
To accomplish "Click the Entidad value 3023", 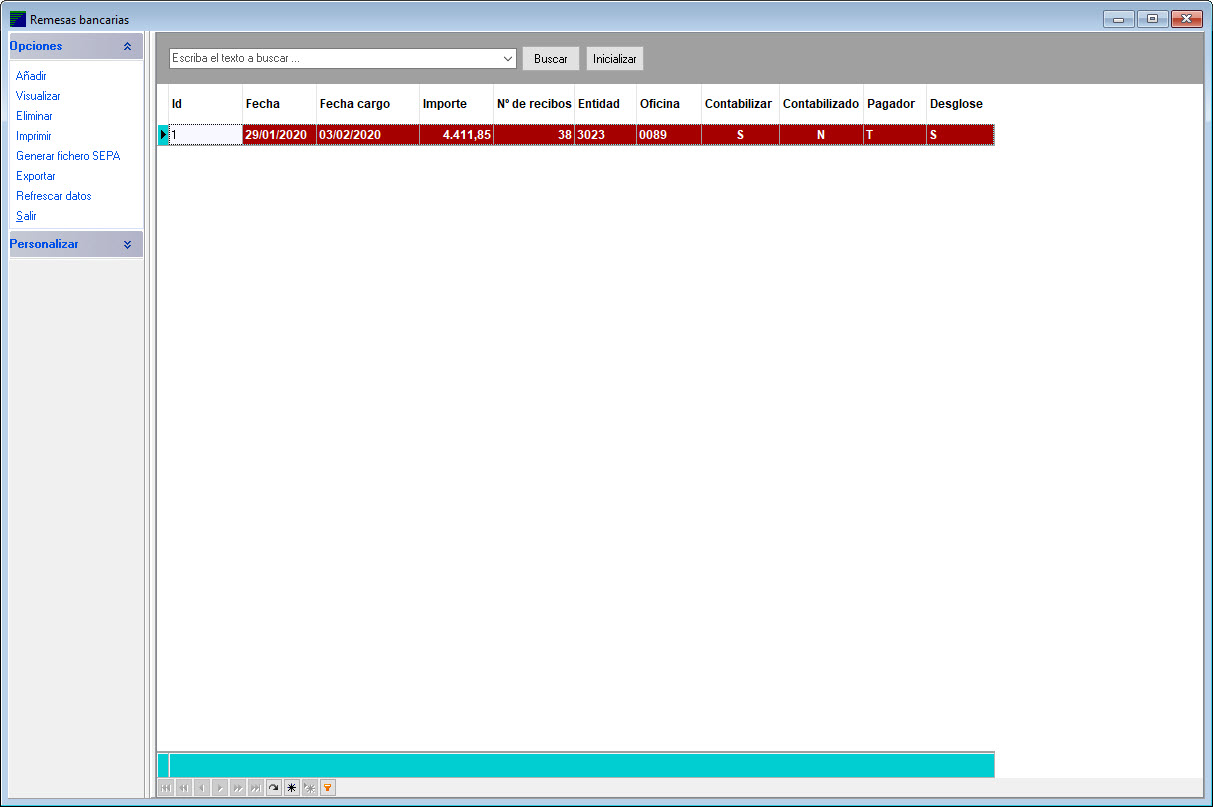I will (606, 135).
